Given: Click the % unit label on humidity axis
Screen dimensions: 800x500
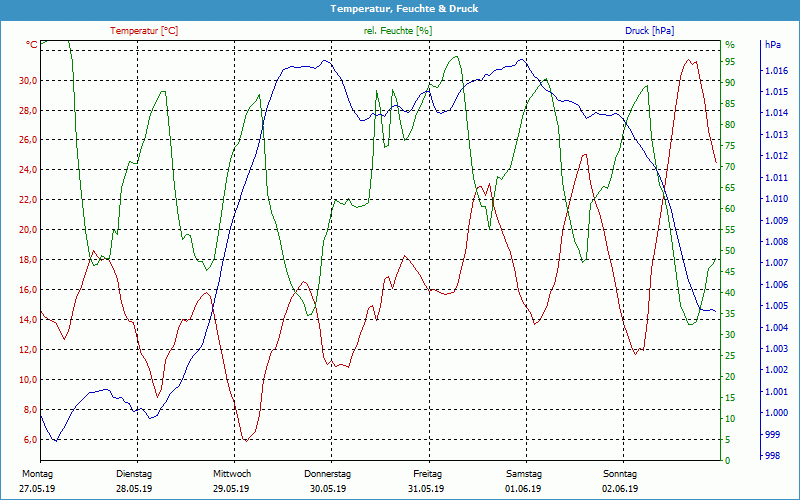Looking at the screenshot, I should click(730, 45).
